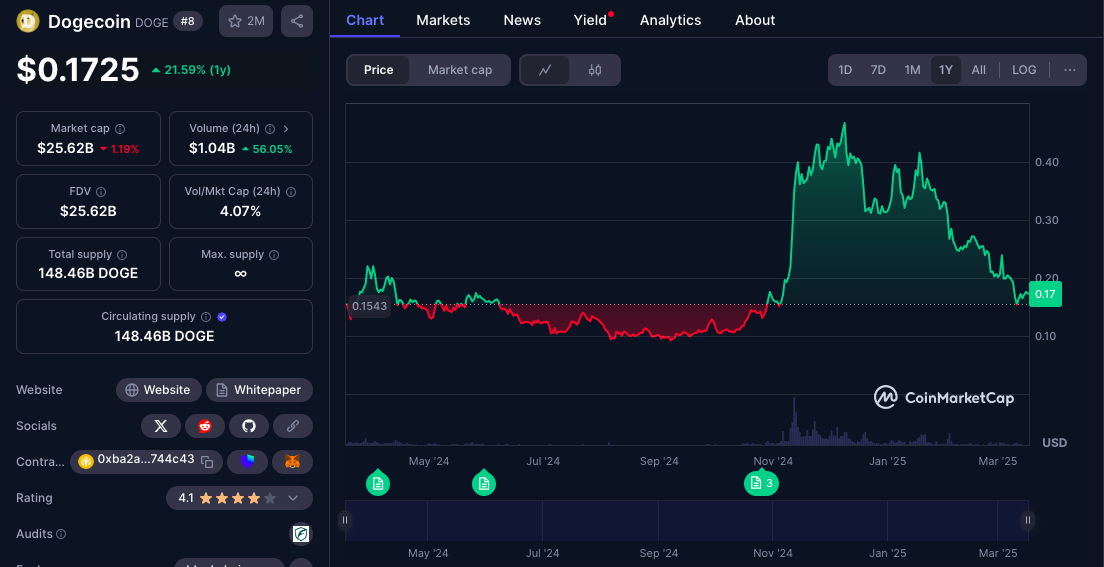The width and height of the screenshot is (1104, 567).
Task: Open the Reddit social link
Action: [205, 426]
